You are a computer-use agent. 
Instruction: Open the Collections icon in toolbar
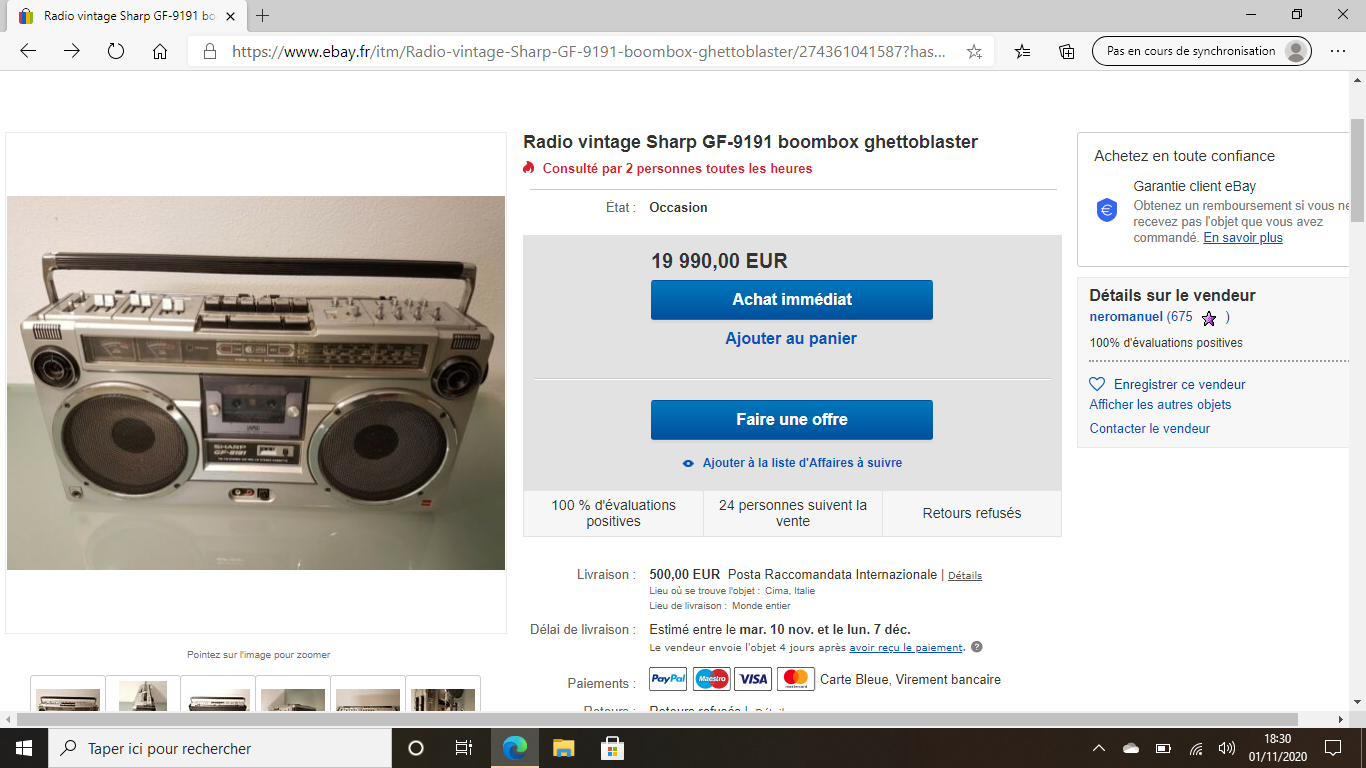point(1067,51)
